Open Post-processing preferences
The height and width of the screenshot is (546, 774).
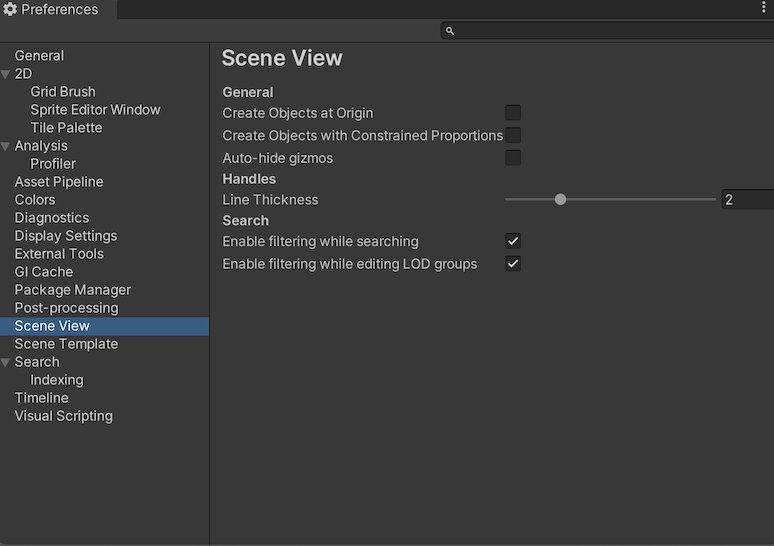click(66, 308)
